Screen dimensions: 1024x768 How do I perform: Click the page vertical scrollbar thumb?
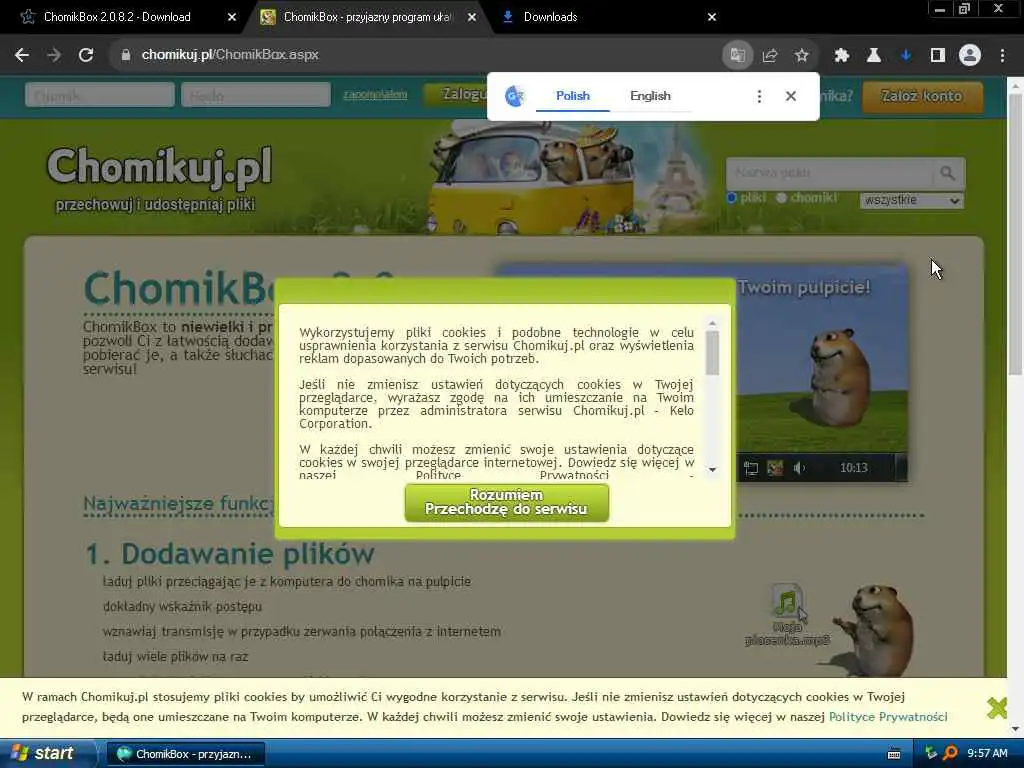pos(1015,235)
